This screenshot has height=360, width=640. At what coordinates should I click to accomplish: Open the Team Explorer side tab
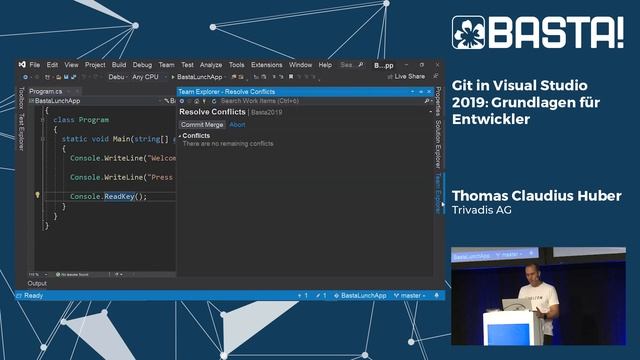tap(438, 193)
